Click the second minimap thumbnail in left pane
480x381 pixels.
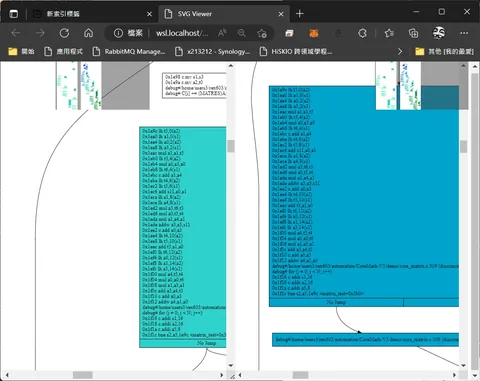[x=91, y=85]
